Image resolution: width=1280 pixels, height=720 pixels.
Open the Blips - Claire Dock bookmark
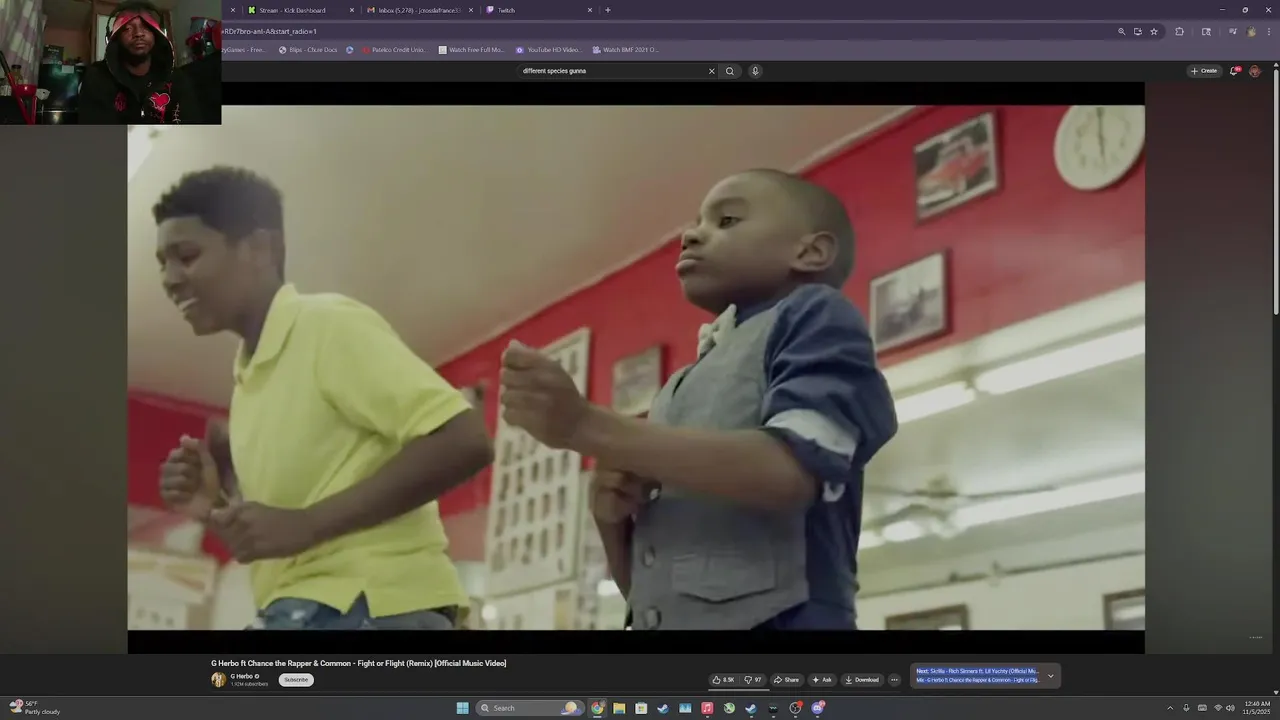point(308,50)
